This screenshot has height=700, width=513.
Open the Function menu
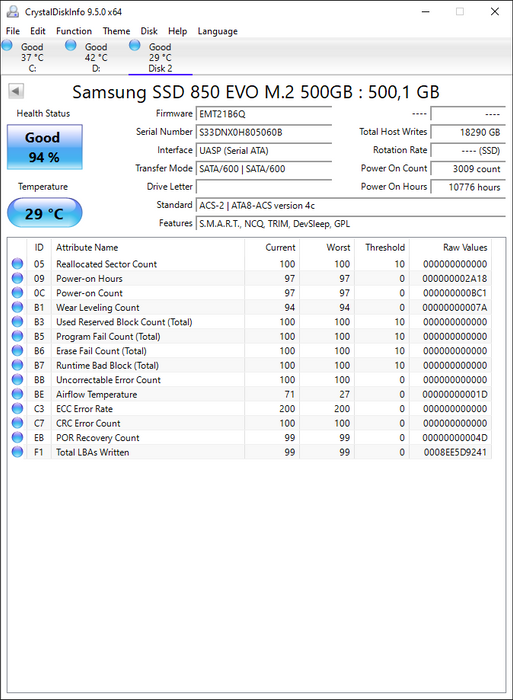[x=74, y=31]
